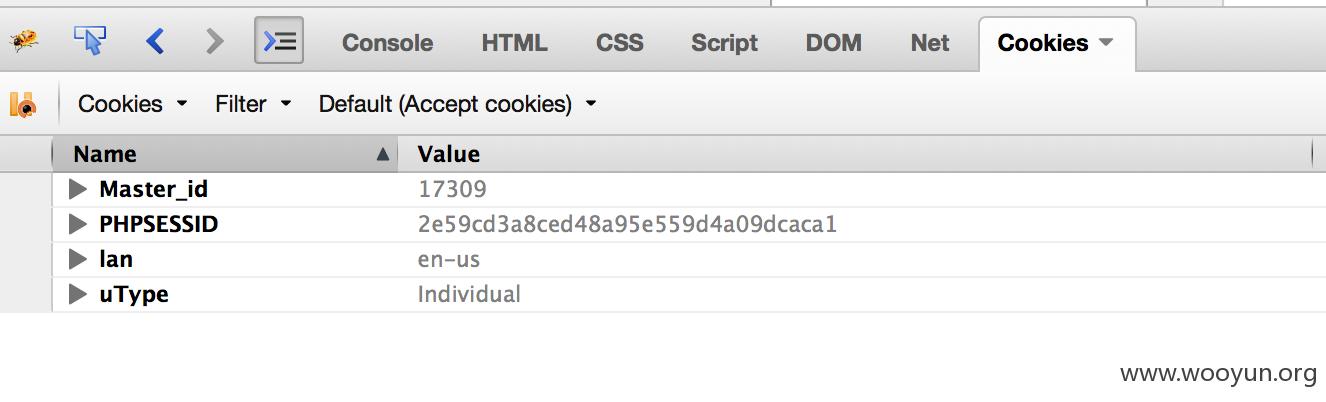Switch to the Script tab

point(724,43)
